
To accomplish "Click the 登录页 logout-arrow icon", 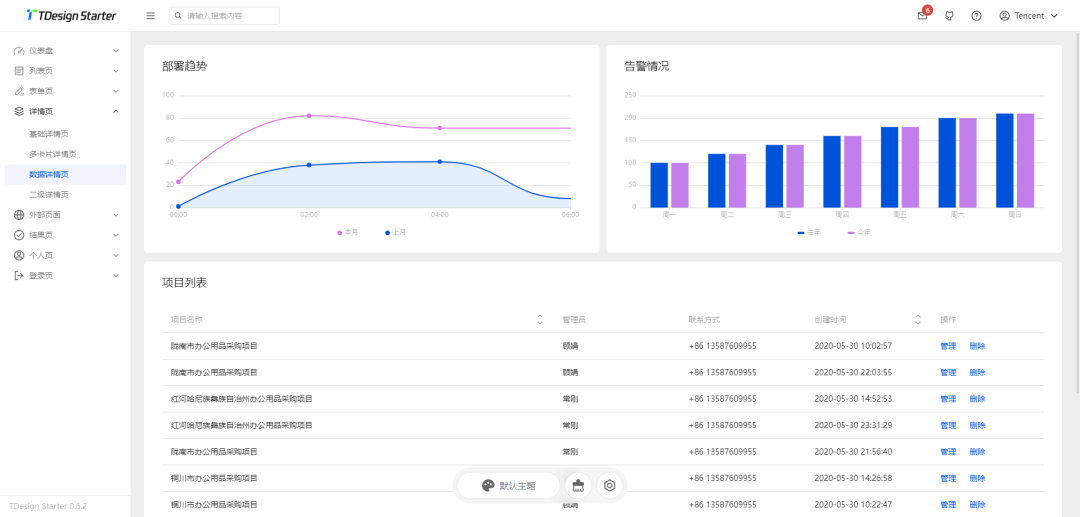I will [19, 275].
